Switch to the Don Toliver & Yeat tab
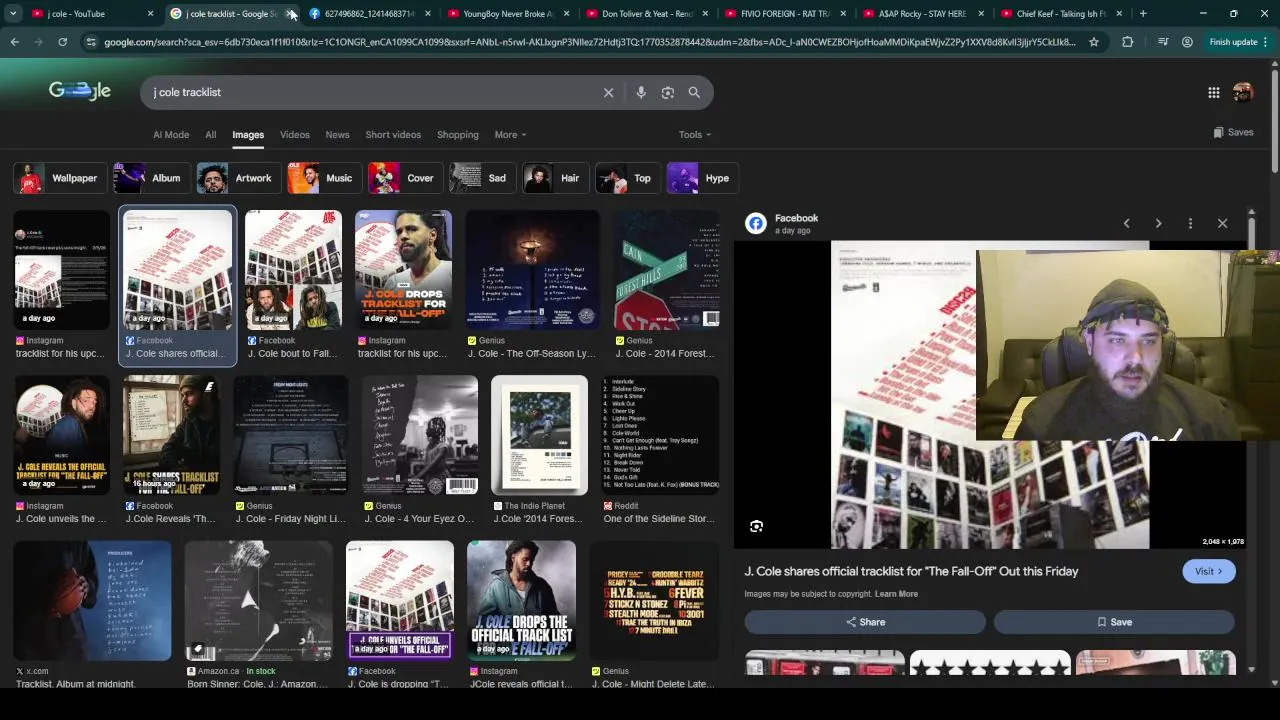This screenshot has width=1280, height=720. [x=646, y=13]
